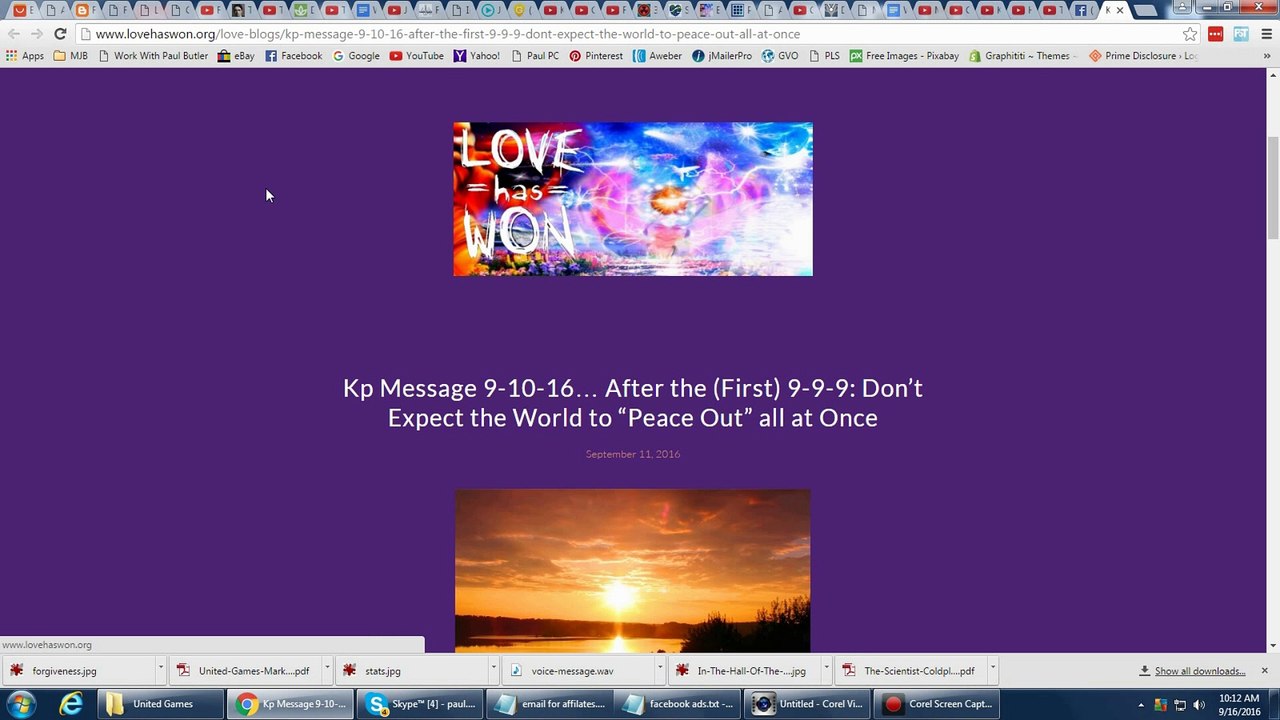Switch to facebook ads.txt taskbar window

tap(679, 704)
